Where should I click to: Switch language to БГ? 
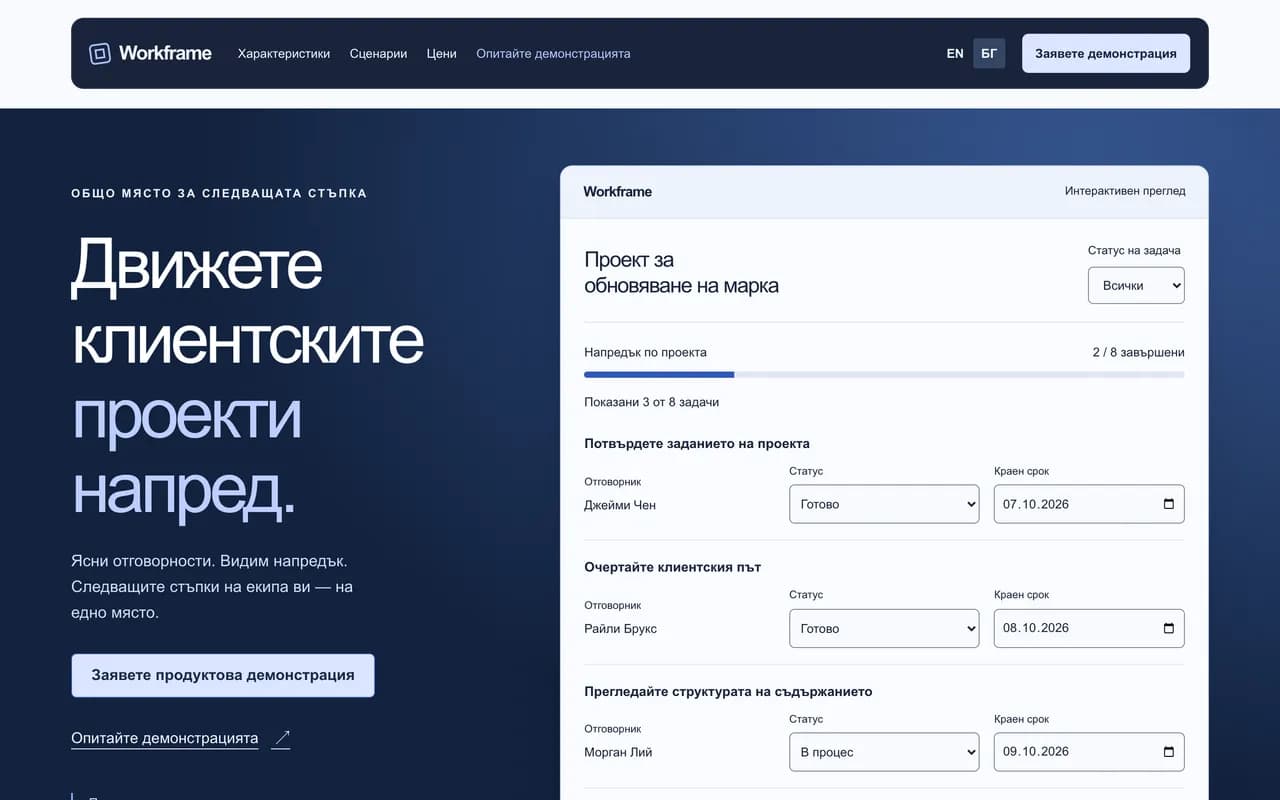point(989,53)
